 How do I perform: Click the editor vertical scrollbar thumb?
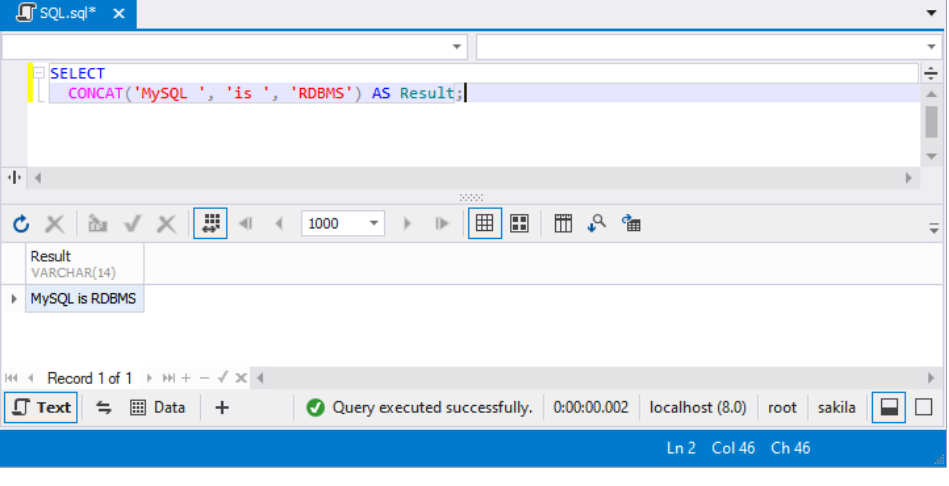pyautogui.click(x=931, y=122)
